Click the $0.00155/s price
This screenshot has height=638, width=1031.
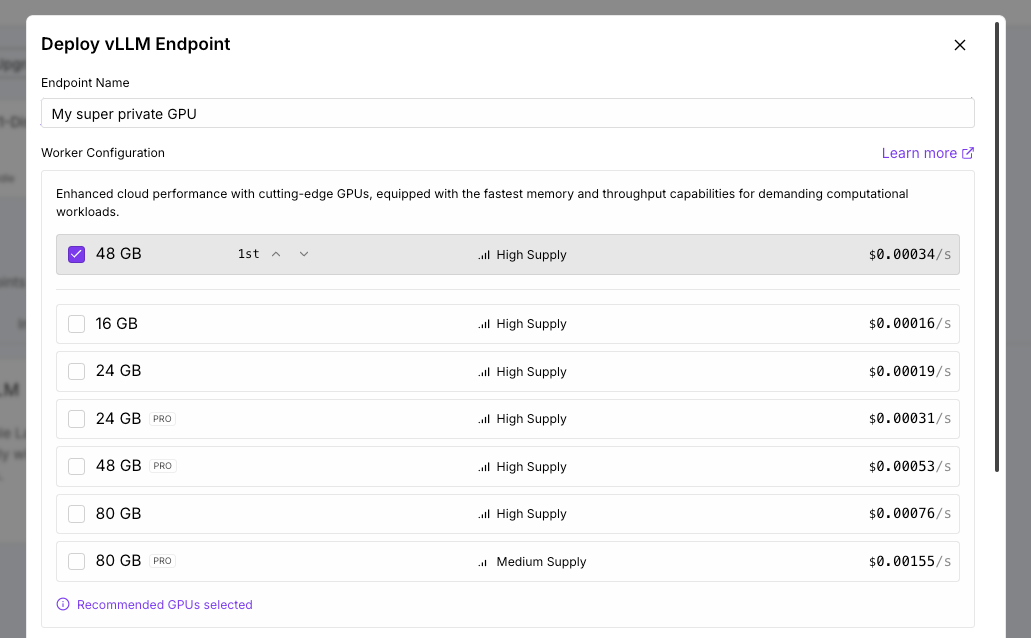tap(909, 562)
